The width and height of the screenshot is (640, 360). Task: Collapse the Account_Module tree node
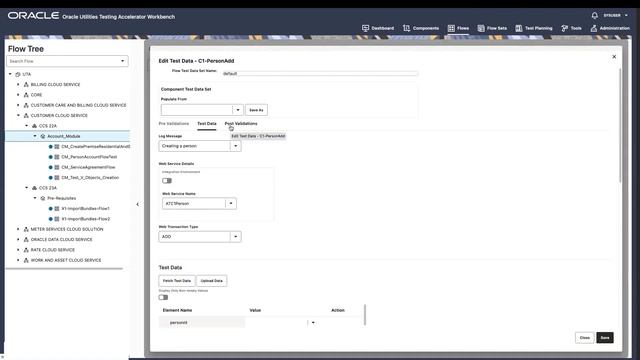[35, 136]
